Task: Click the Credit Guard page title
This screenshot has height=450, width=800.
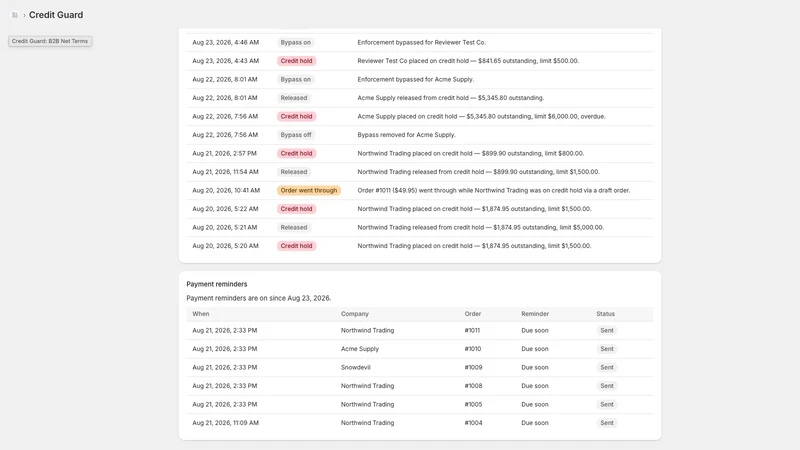Action: coord(56,15)
